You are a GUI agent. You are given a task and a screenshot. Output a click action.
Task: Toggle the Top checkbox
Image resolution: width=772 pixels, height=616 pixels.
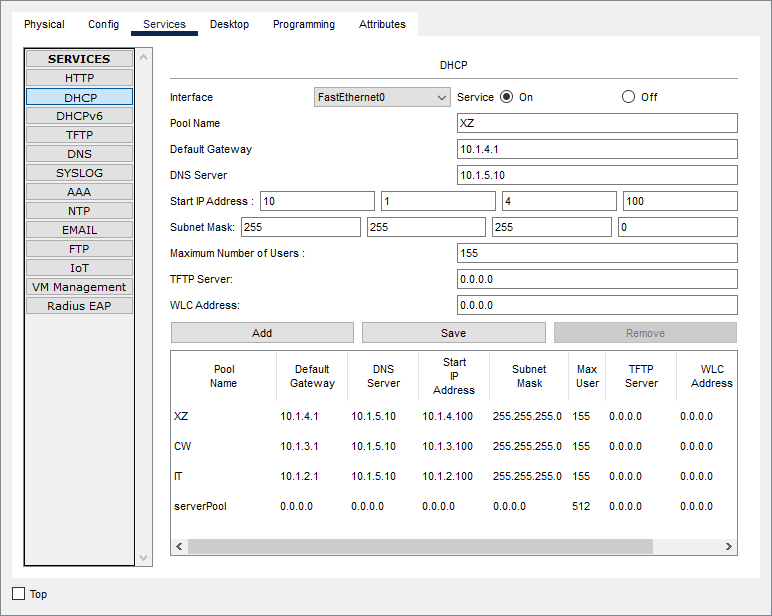point(19,594)
